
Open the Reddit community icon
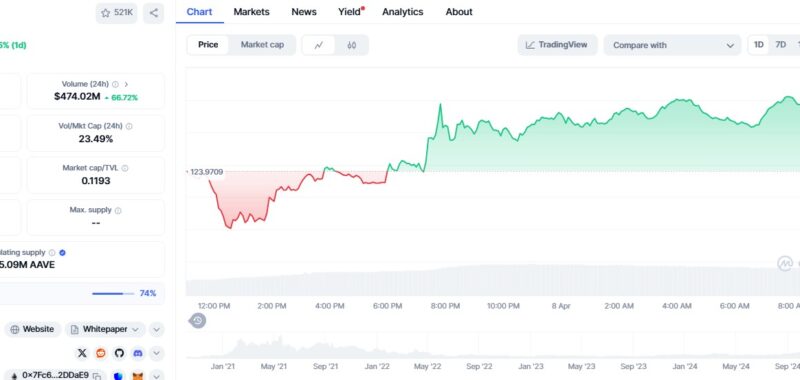tap(101, 353)
